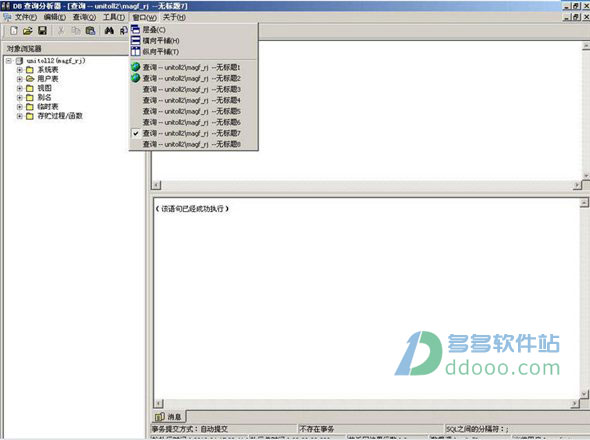590x440 pixels.
Task: Open the 消息 results tab
Action: pyautogui.click(x=170, y=417)
